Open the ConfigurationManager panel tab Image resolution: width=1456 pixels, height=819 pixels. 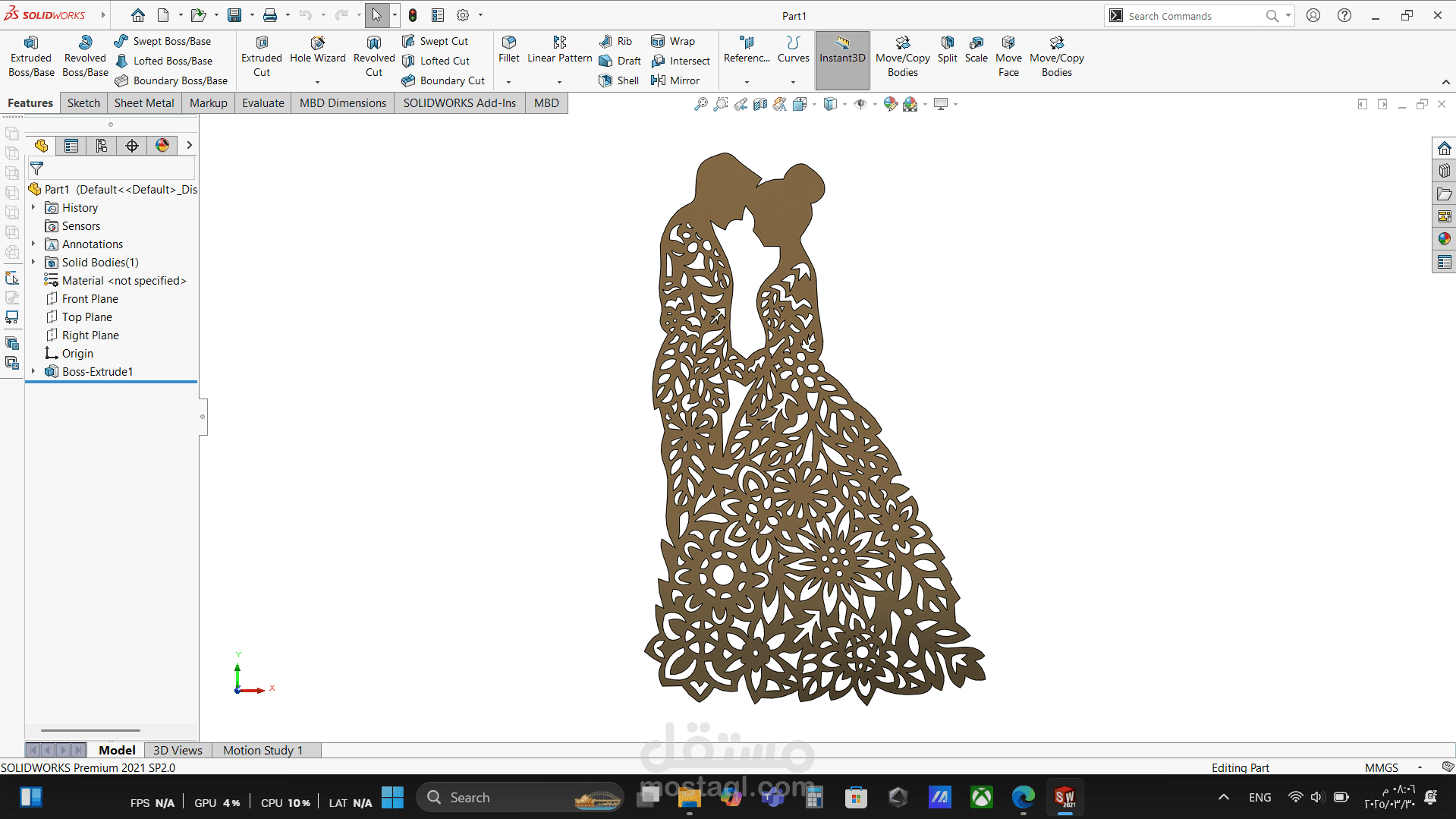pyautogui.click(x=102, y=146)
